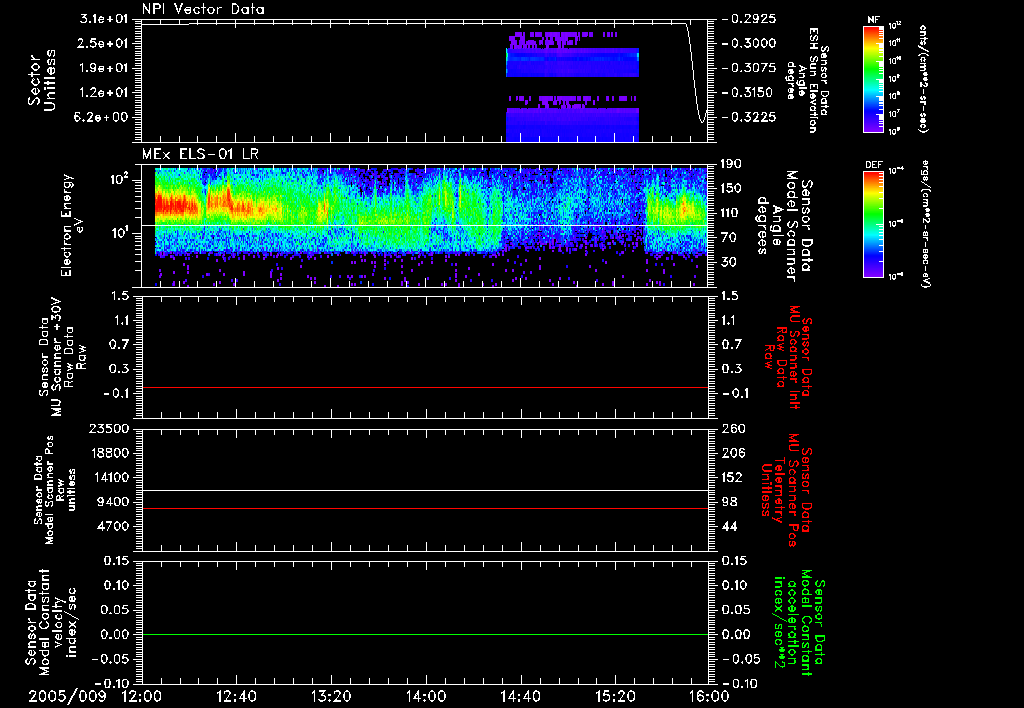The width and height of the screenshot is (1024, 708).
Task: Click the '206' telemetry tick value
Action: [733, 453]
